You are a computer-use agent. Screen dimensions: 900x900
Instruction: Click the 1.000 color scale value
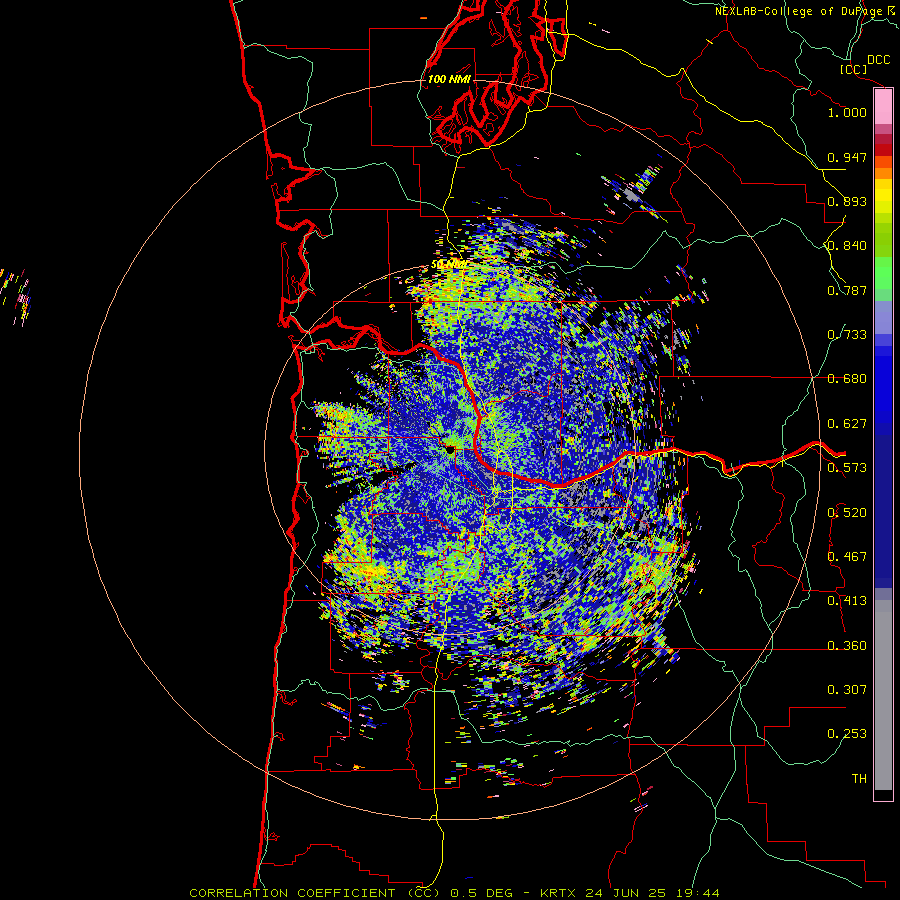847,112
